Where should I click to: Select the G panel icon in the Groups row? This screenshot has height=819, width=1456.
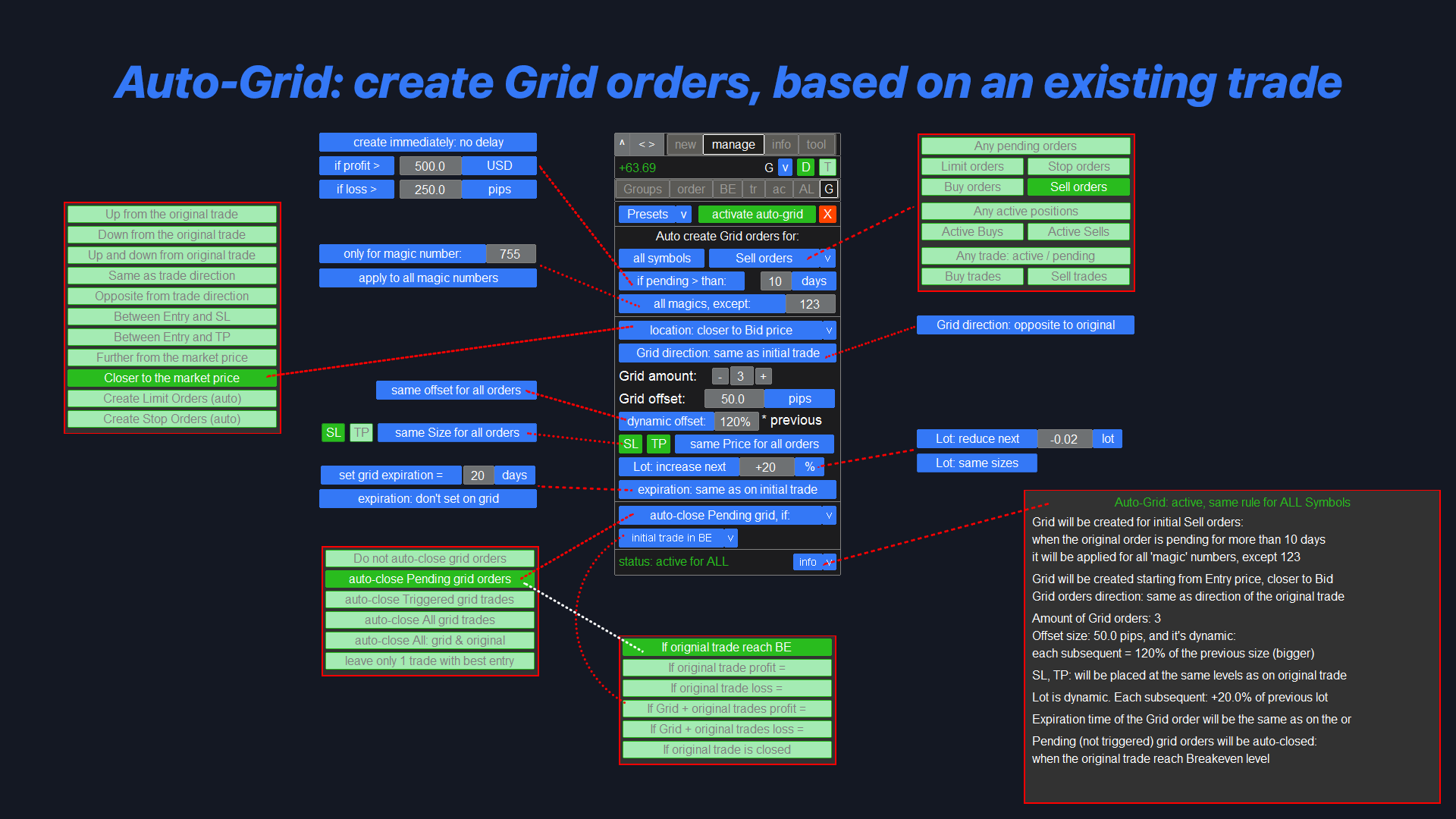point(829,189)
